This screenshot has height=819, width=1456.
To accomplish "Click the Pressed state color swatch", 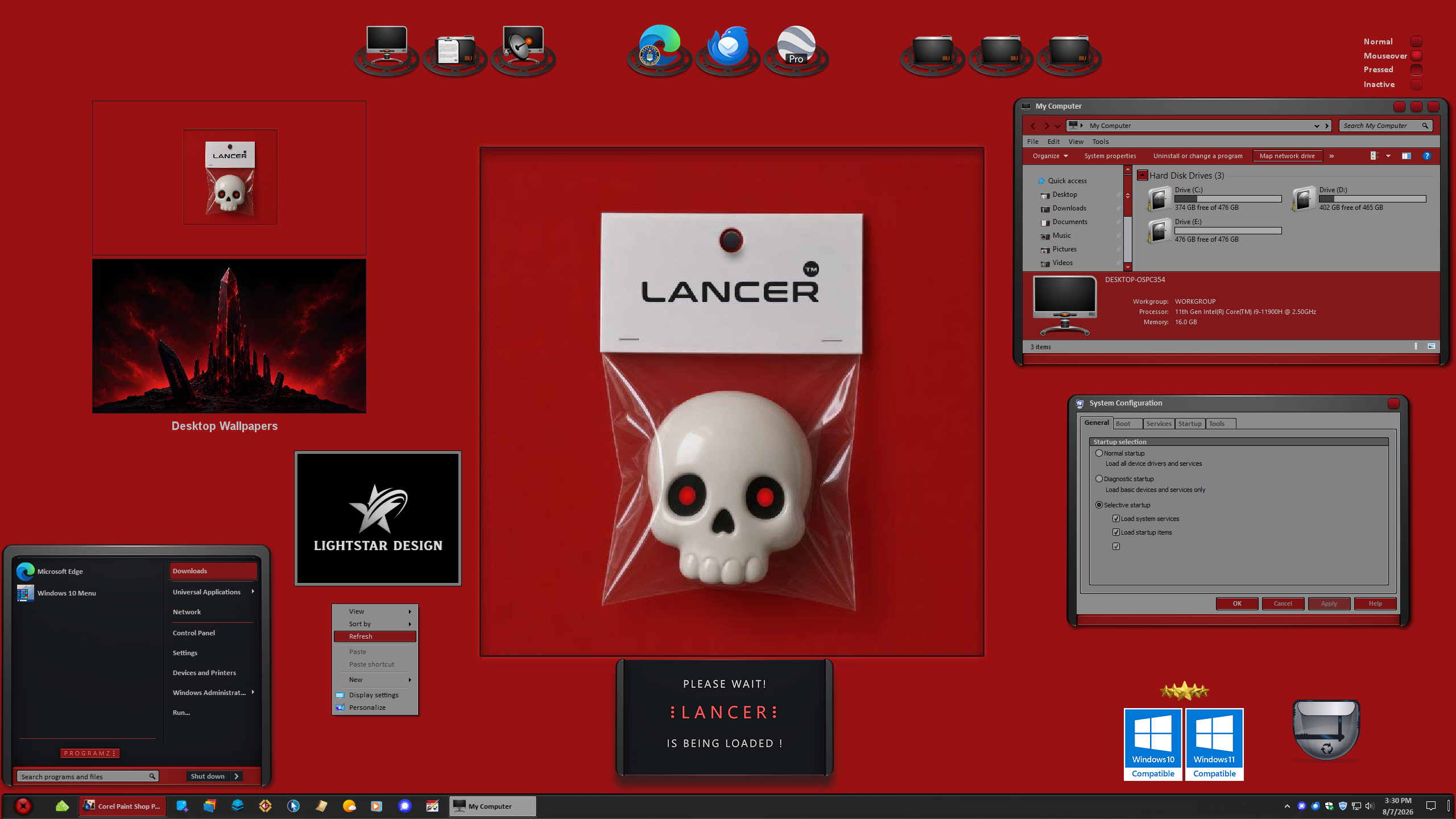I will click(x=1416, y=69).
